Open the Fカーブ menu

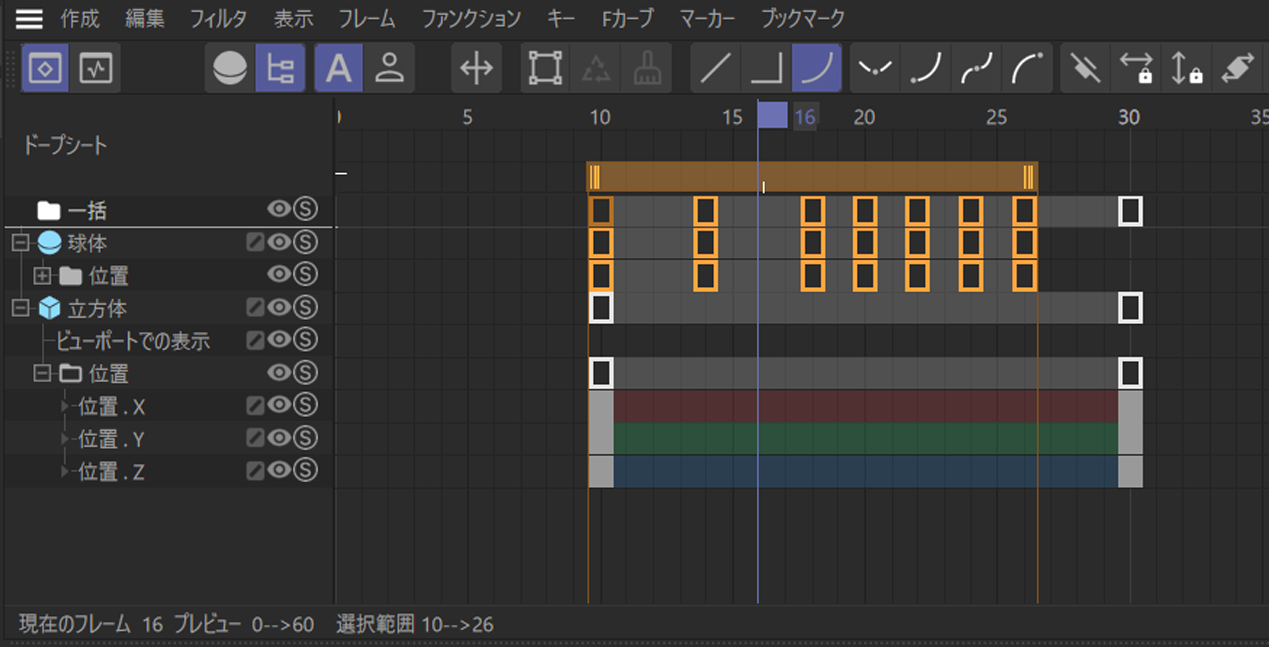[x=627, y=18]
